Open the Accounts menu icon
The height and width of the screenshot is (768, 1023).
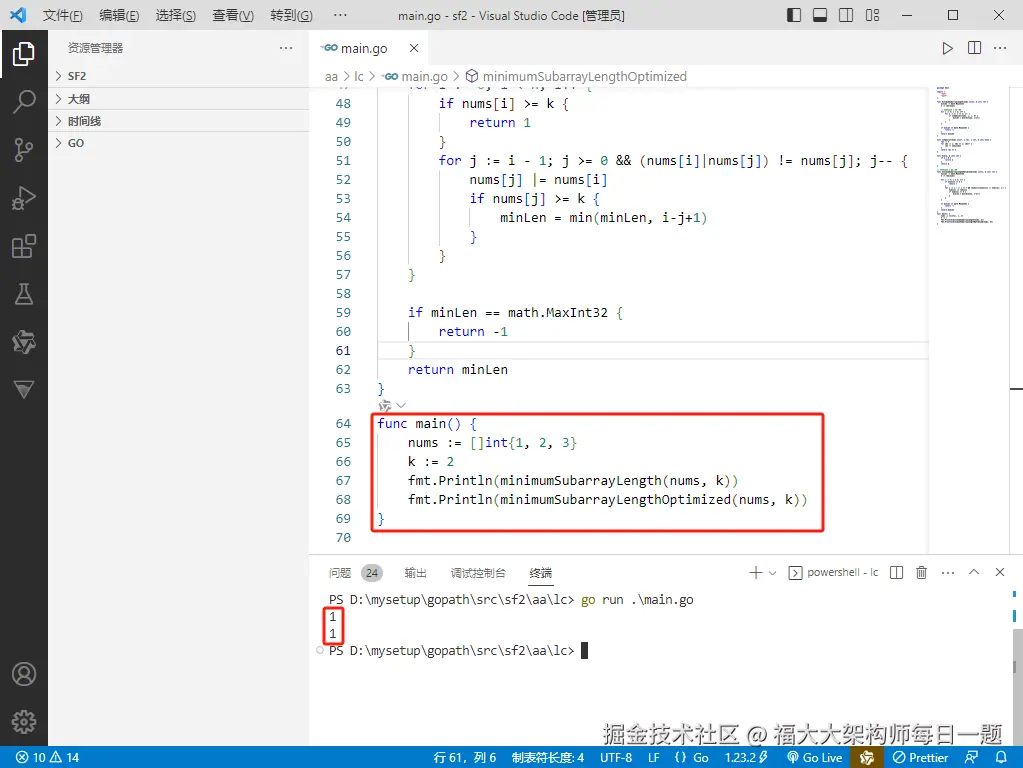click(x=23, y=674)
